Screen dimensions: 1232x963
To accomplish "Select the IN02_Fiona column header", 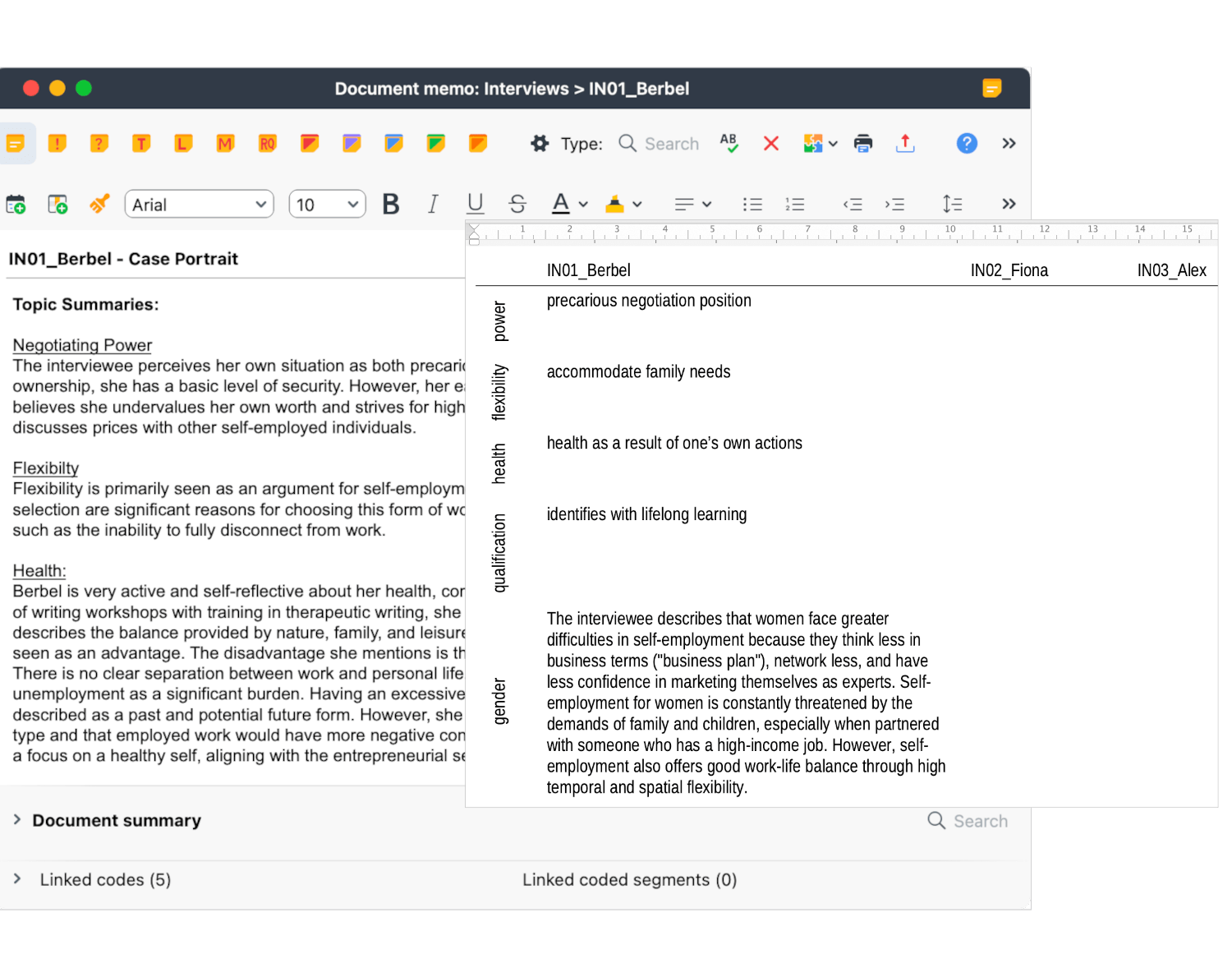I will tap(1009, 270).
